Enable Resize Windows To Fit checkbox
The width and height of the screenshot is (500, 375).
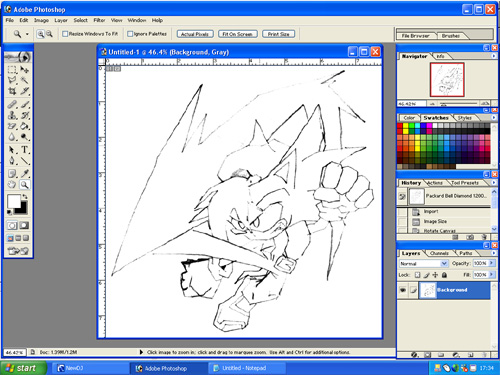click(x=65, y=34)
